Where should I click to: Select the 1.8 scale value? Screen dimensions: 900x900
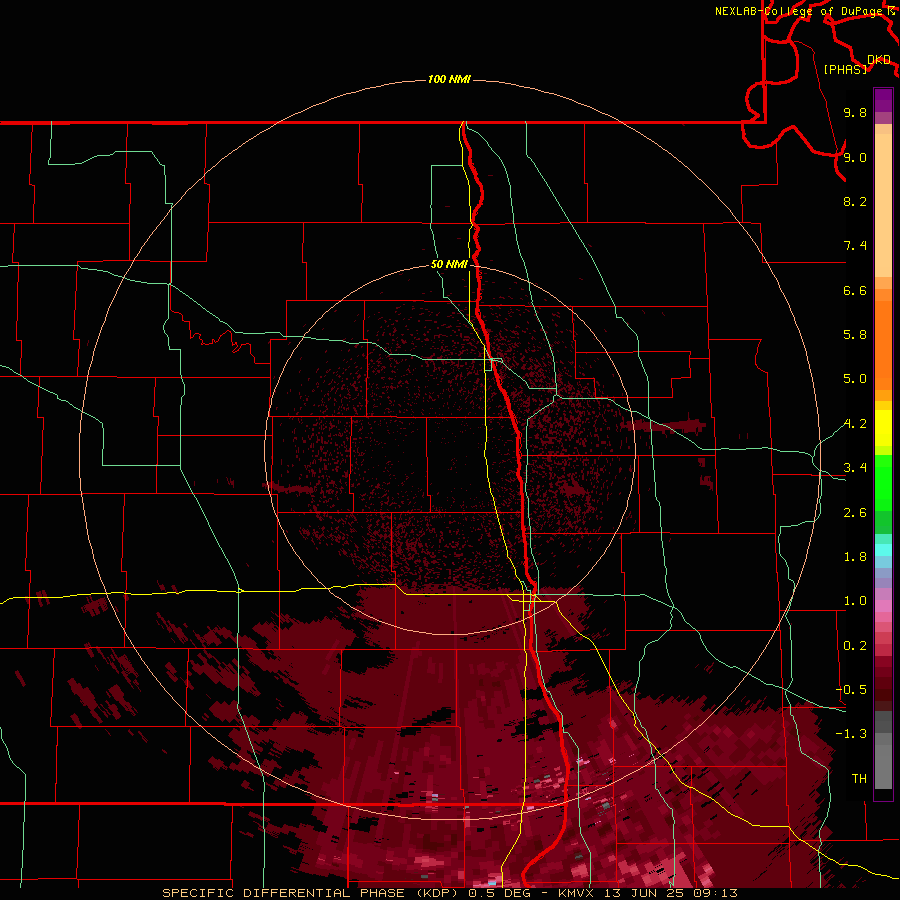[855, 557]
